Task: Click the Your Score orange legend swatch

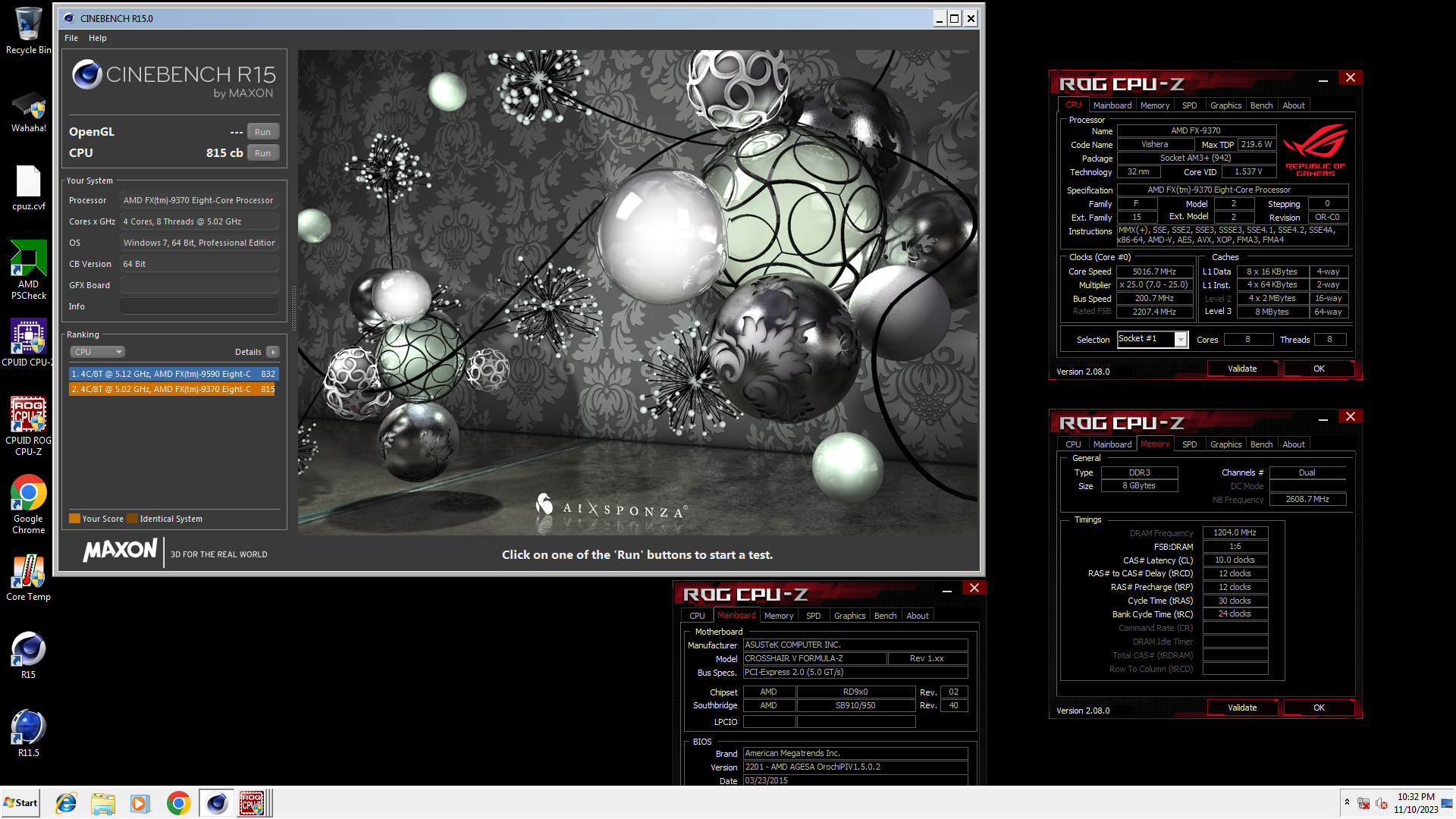Action: coord(74,519)
